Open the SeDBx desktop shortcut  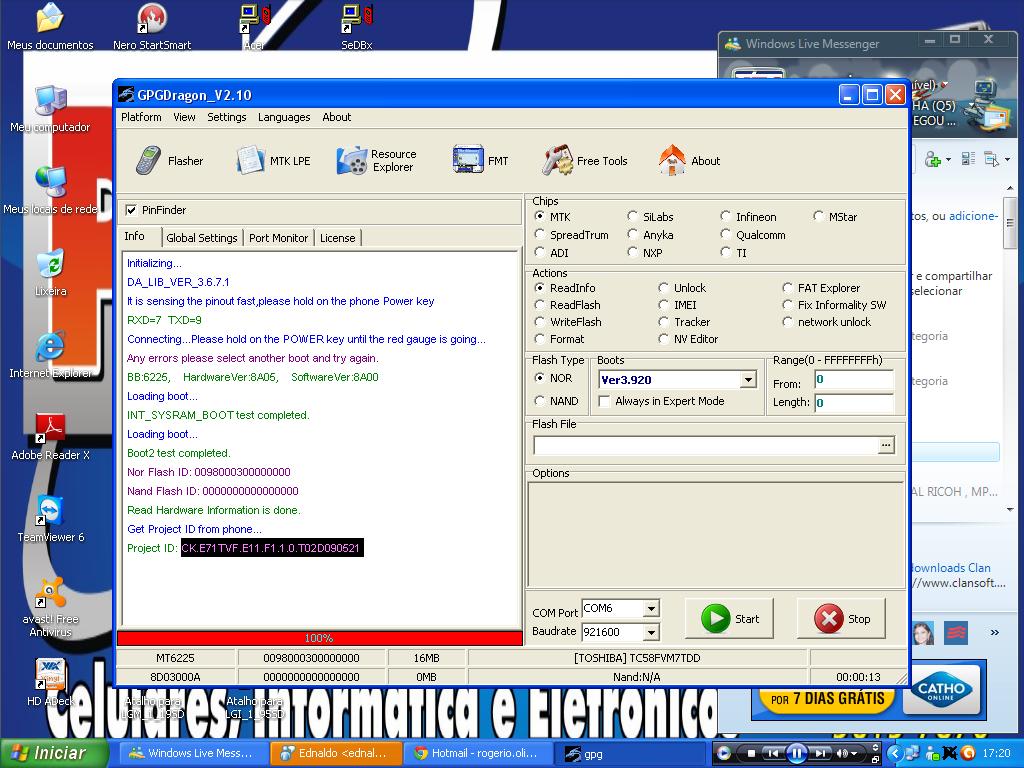coord(357,27)
